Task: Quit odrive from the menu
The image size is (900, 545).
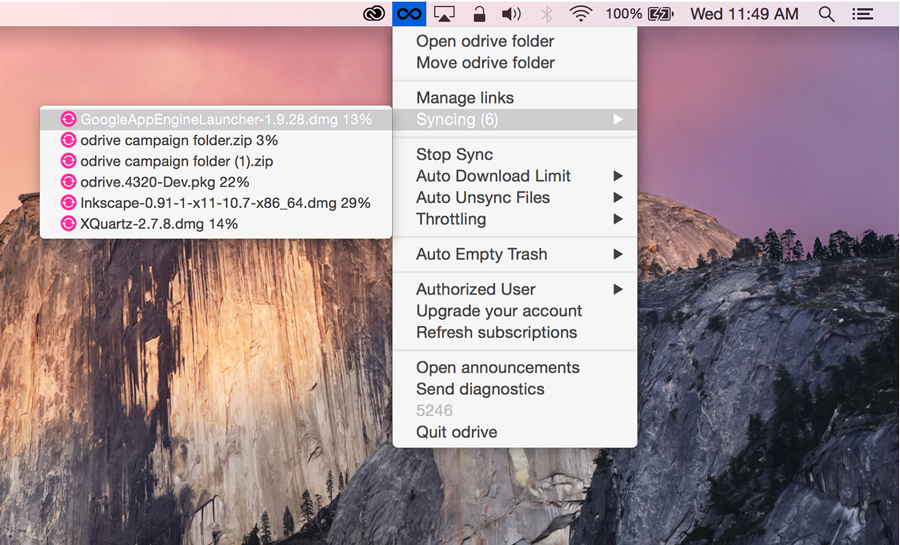Action: click(x=515, y=432)
